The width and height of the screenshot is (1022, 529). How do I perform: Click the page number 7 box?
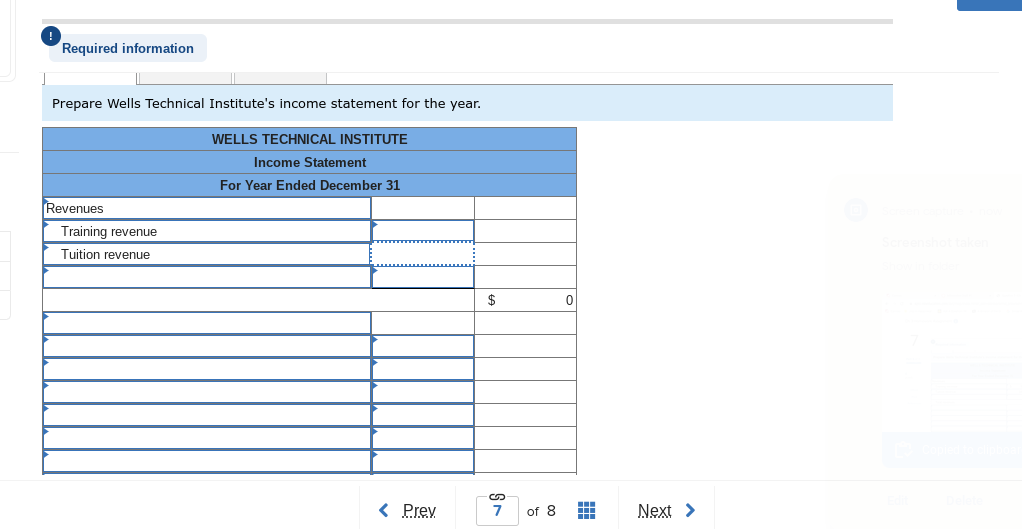coord(497,511)
